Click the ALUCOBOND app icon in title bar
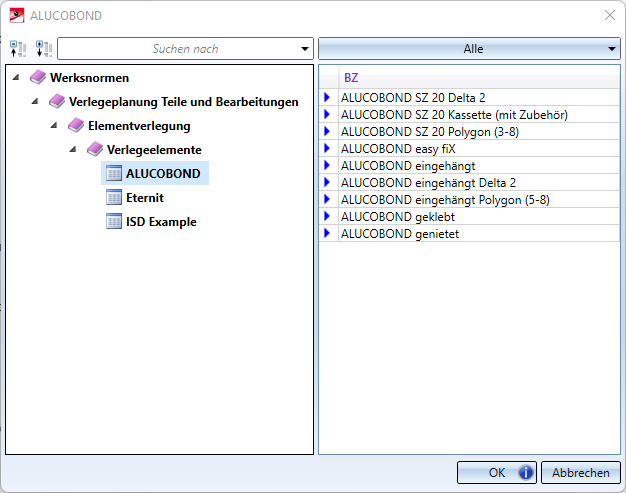Screen dimensions: 626x493 (x=17, y=16)
